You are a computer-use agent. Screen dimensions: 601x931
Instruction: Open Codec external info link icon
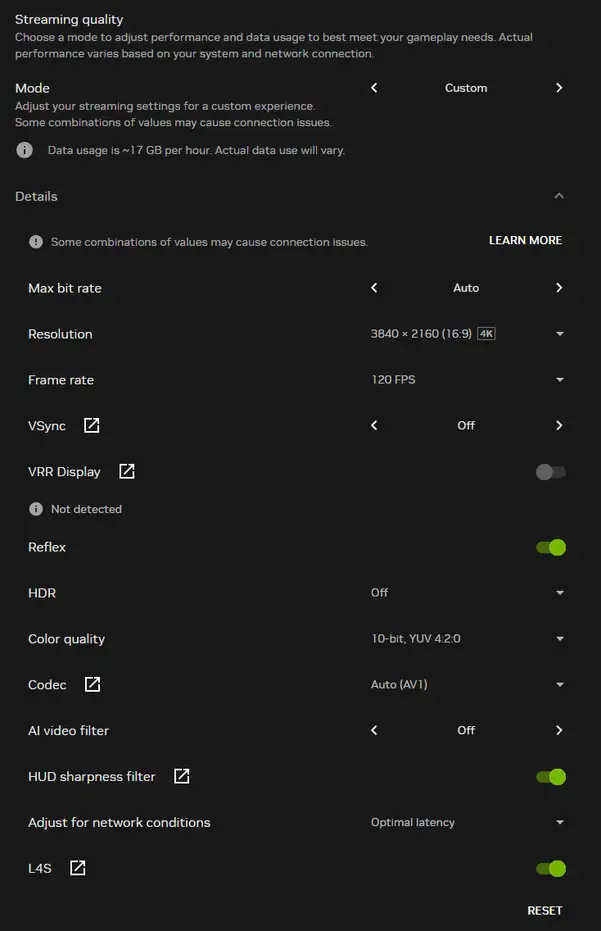(x=92, y=684)
